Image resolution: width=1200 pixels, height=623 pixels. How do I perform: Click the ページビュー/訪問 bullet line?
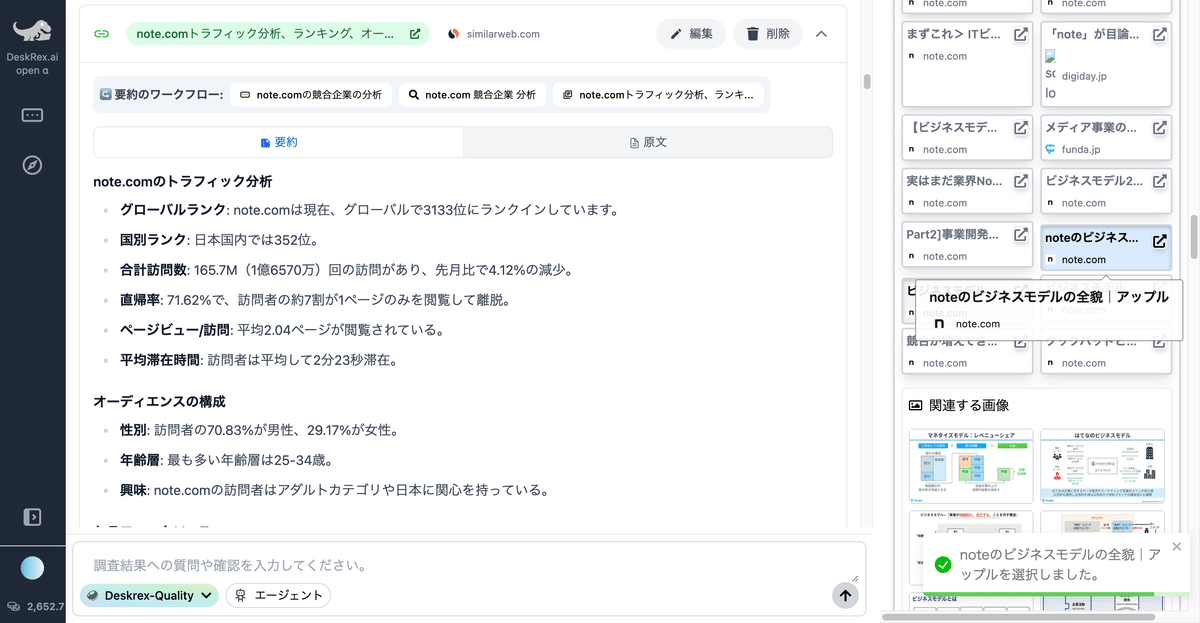(x=282, y=330)
